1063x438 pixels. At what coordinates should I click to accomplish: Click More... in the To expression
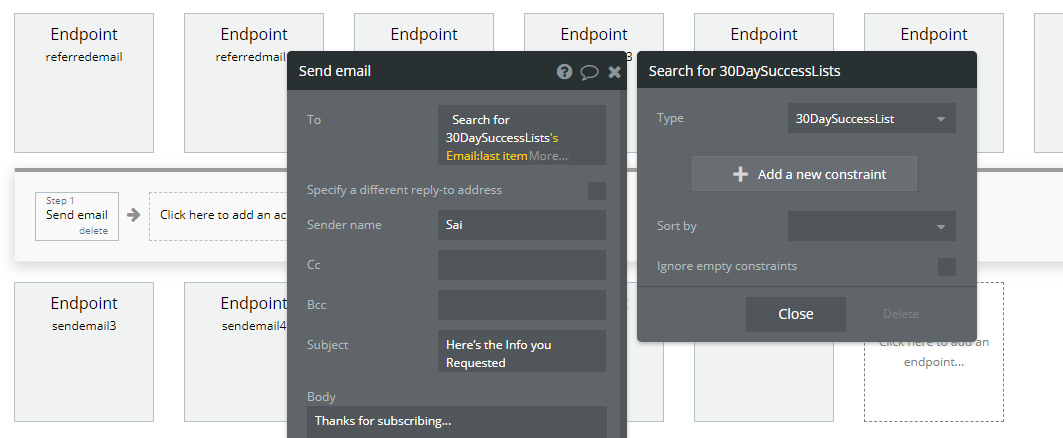tap(548, 156)
